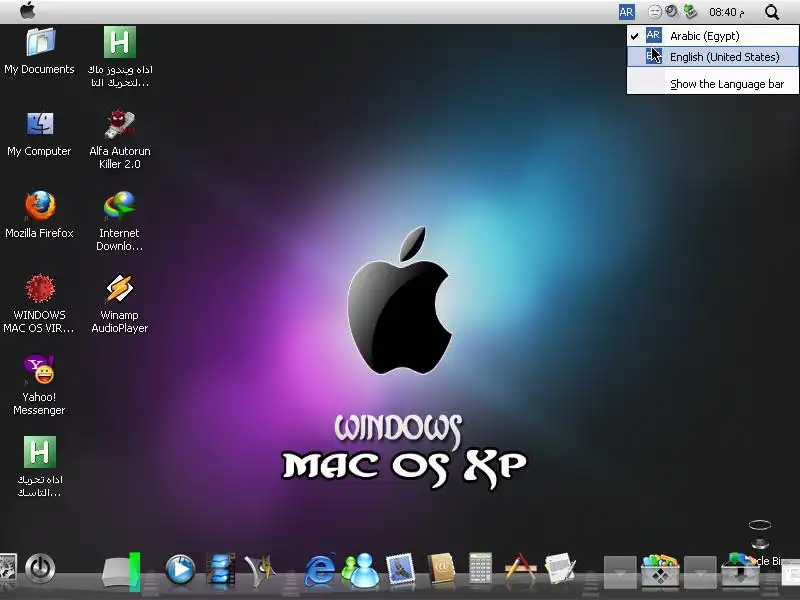This screenshot has width=800, height=600.
Task: Open the Address Book icon in dock
Action: pyautogui.click(x=441, y=568)
